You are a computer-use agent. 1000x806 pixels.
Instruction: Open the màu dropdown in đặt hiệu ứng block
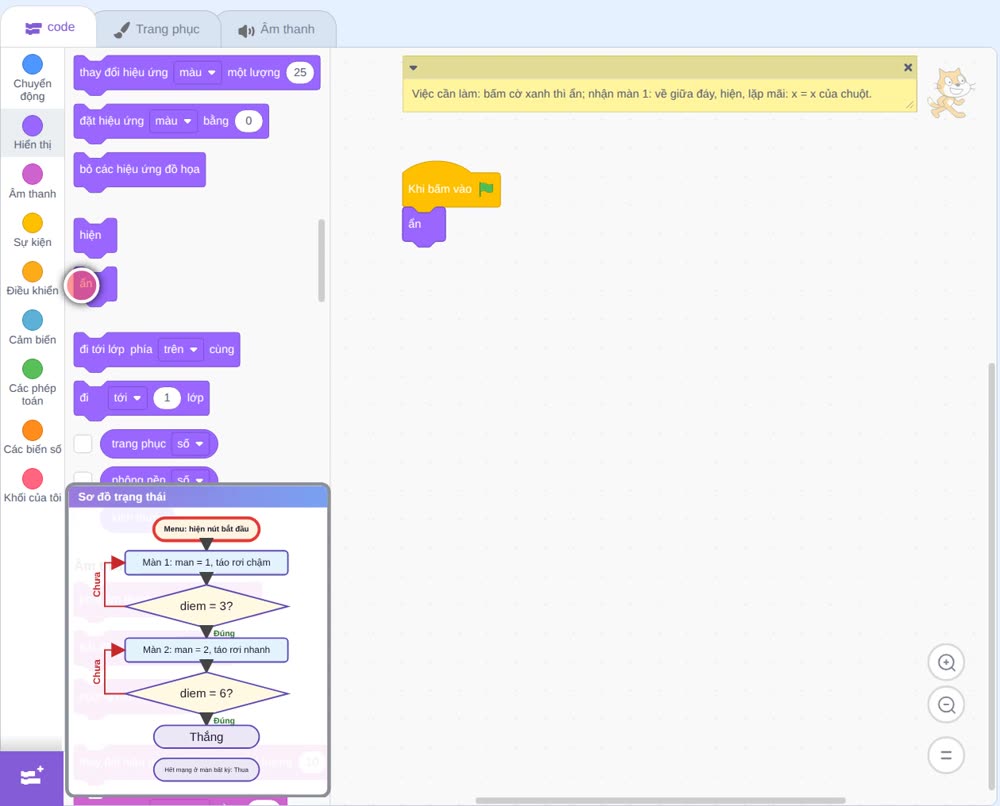(x=173, y=121)
